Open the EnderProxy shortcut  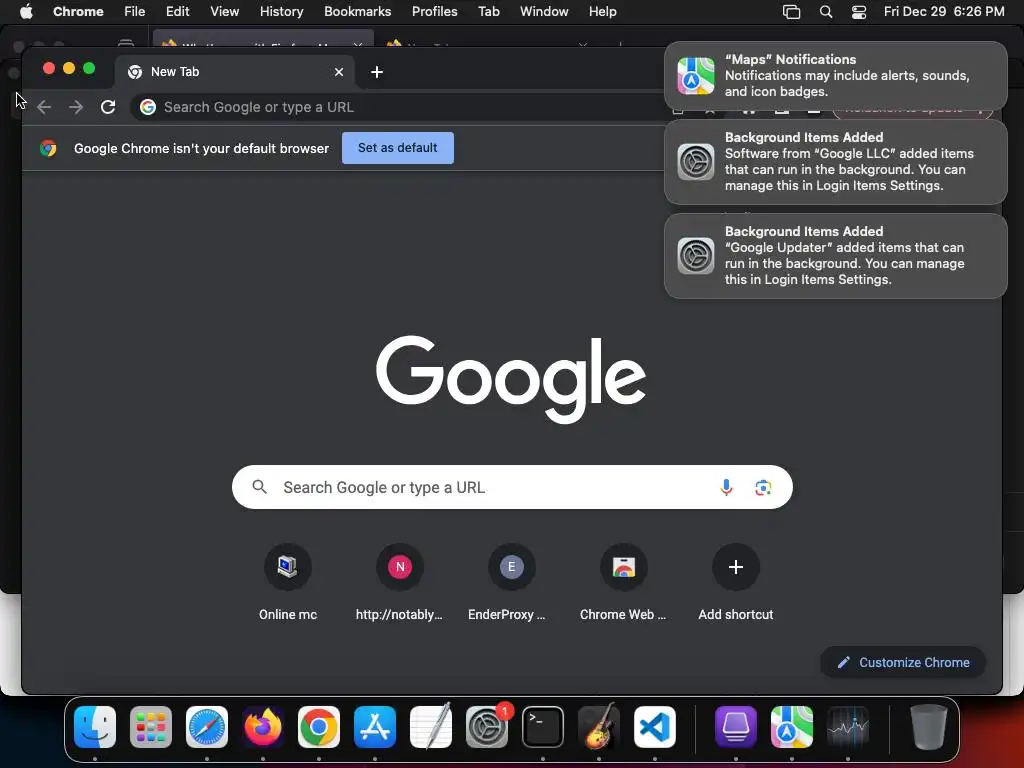pos(511,583)
